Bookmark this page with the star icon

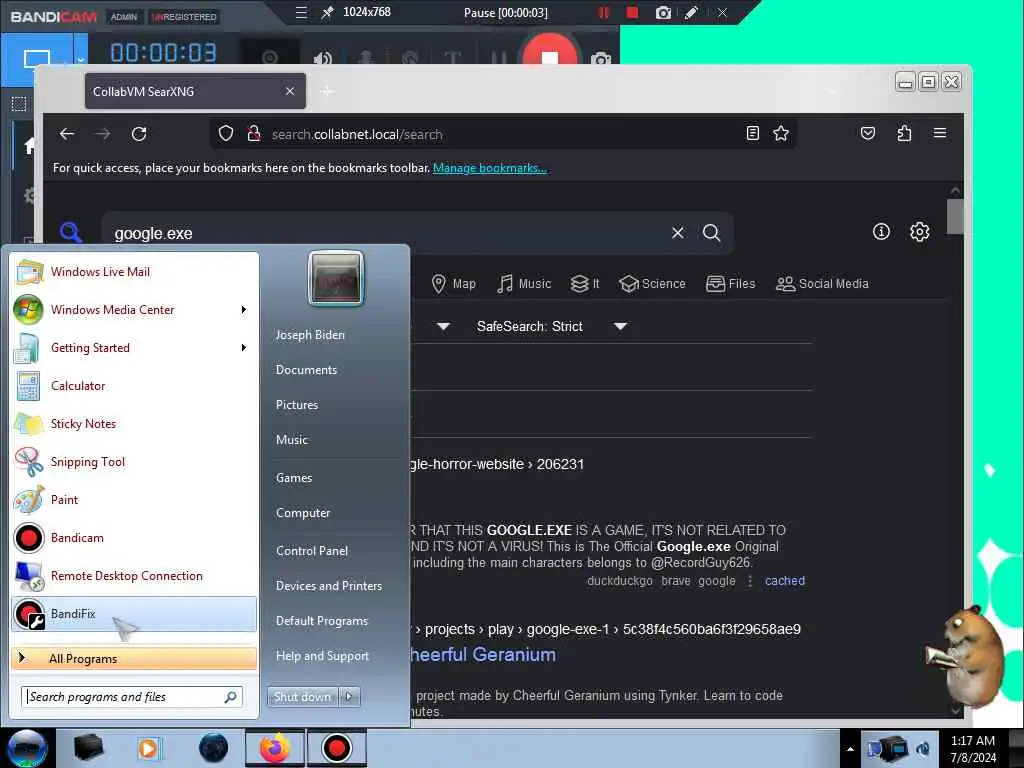780,133
